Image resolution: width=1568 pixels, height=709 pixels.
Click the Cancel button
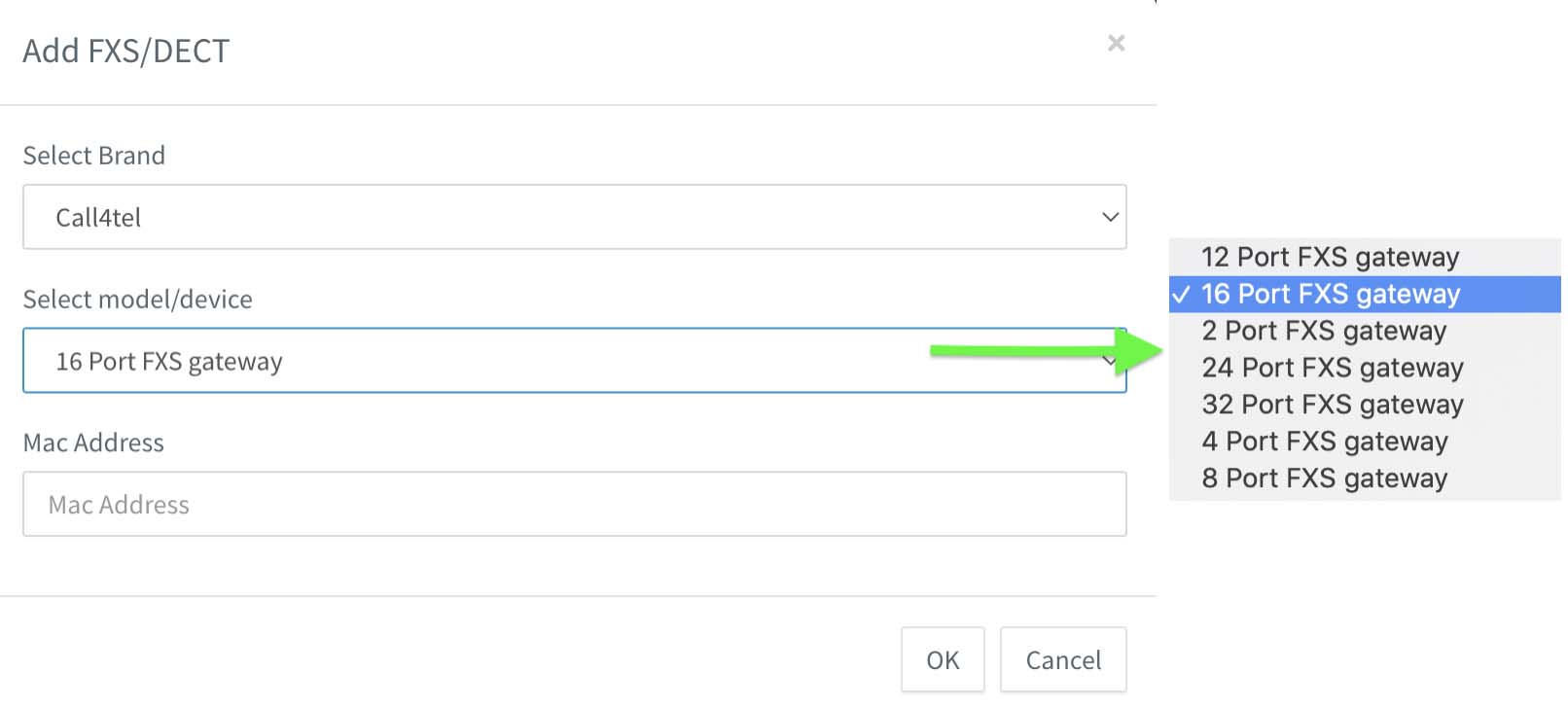coord(1063,659)
